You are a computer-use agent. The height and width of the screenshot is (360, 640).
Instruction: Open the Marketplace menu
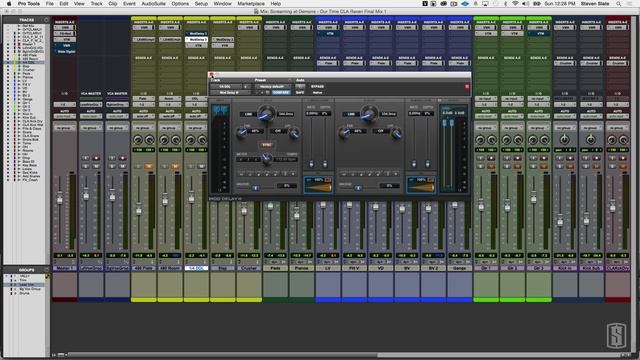251,4
